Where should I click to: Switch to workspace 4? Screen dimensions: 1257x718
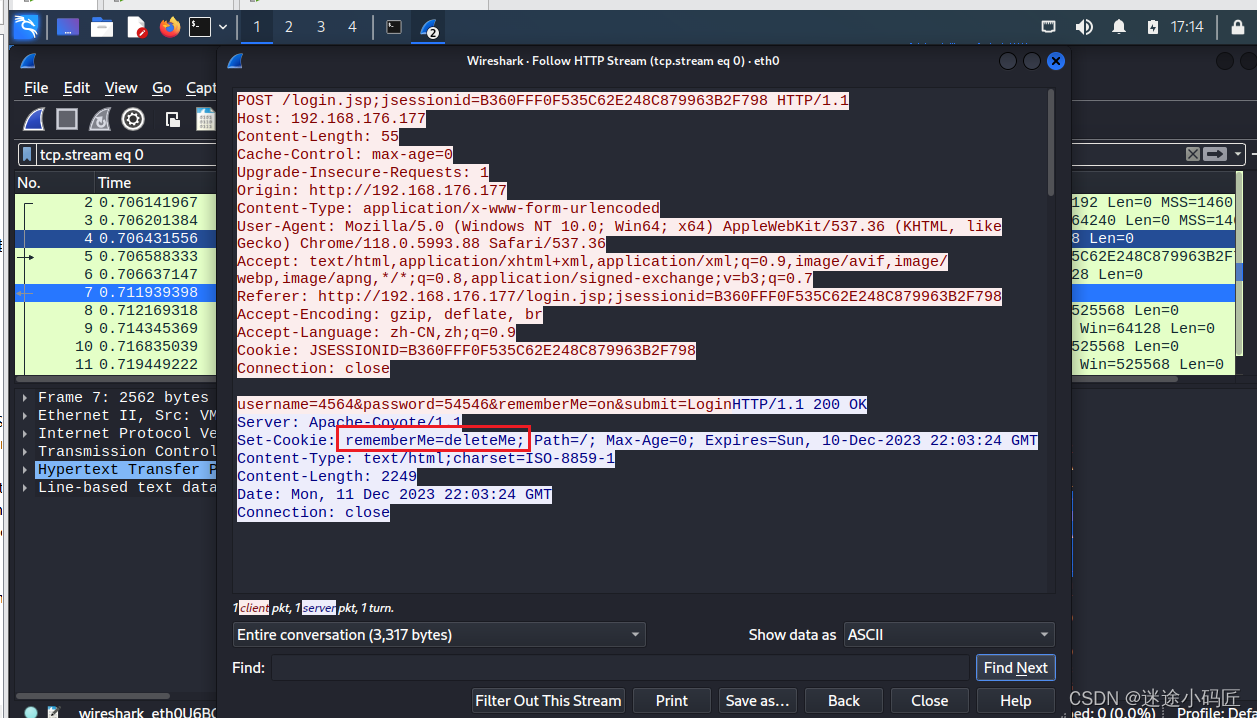click(352, 27)
